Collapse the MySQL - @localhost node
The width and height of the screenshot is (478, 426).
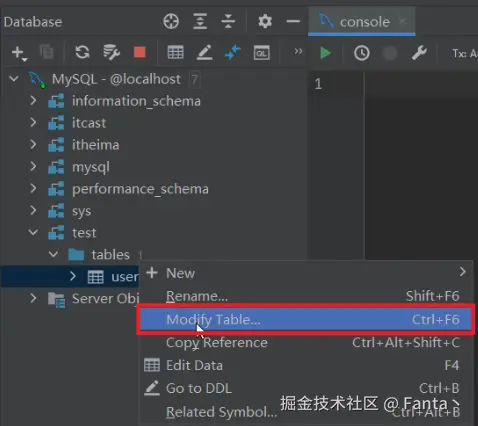pos(14,79)
